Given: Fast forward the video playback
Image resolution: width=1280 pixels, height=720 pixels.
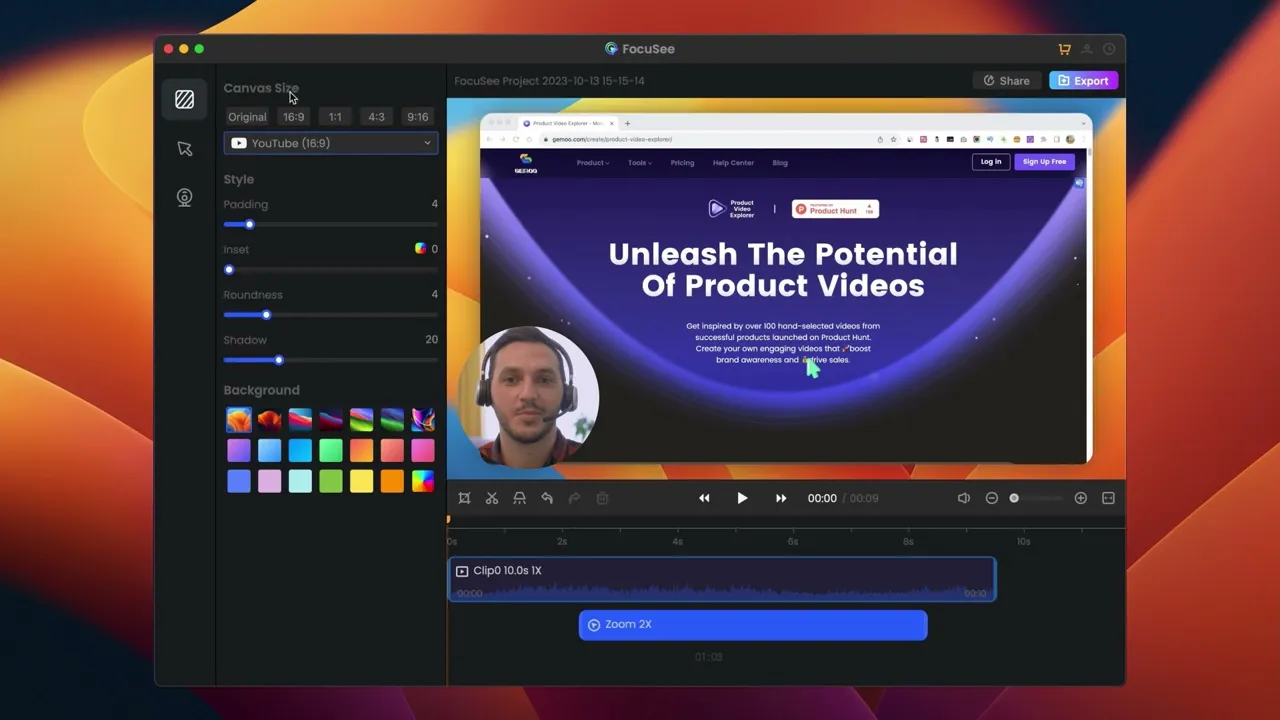Looking at the screenshot, I should point(781,498).
